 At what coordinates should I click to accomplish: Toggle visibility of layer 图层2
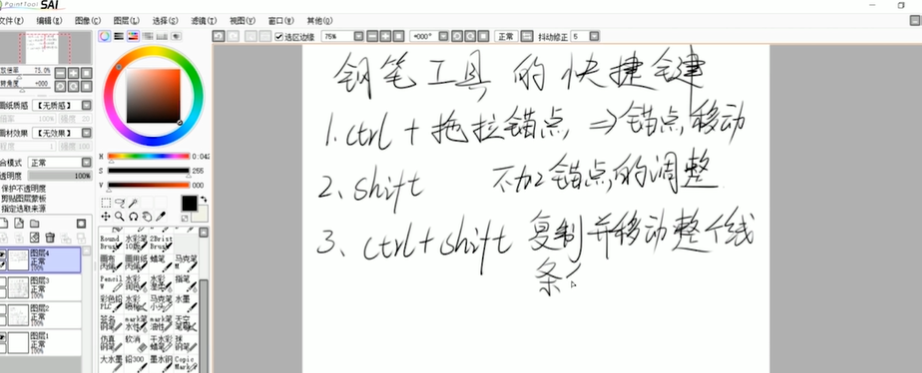point(2,309)
